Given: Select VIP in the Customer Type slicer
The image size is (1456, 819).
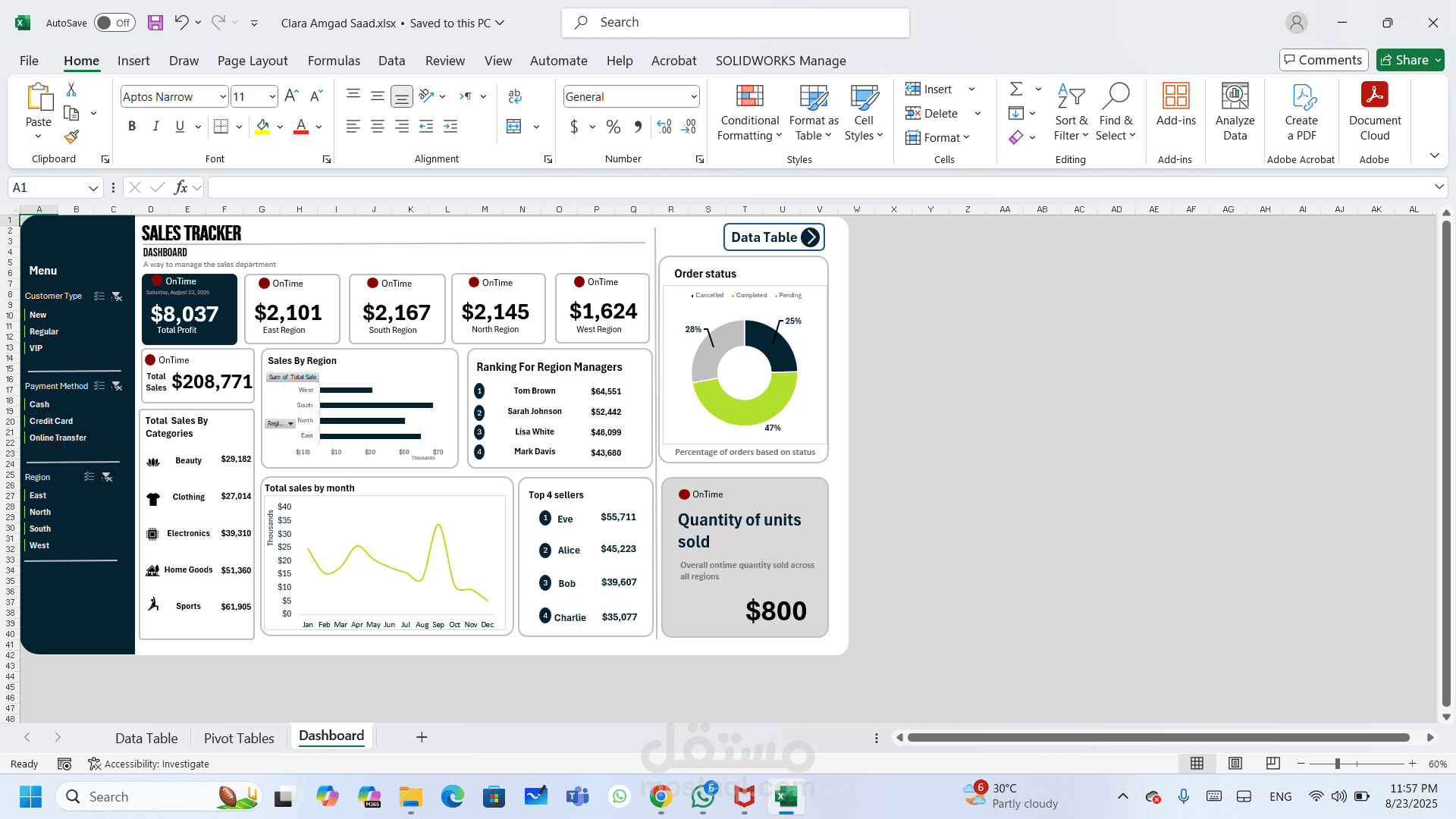Looking at the screenshot, I should tap(36, 348).
